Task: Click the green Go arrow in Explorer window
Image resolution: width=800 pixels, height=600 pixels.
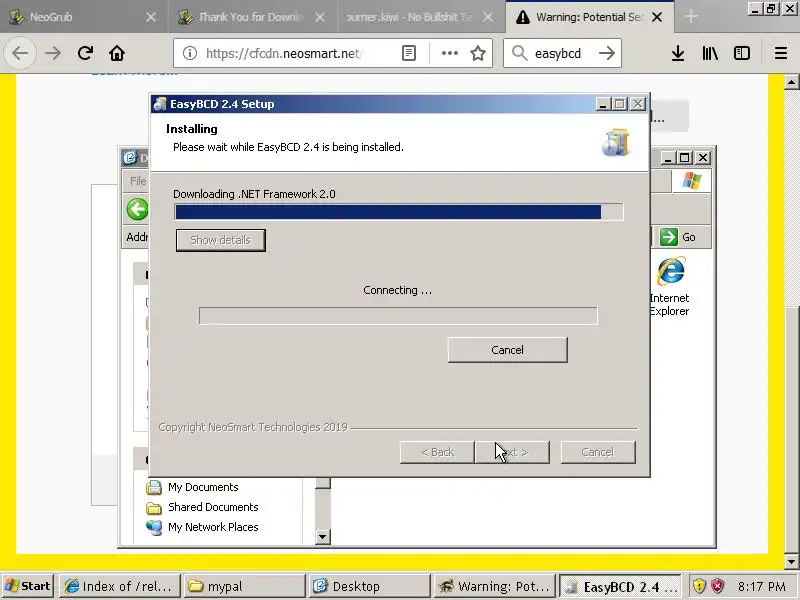Action: click(x=668, y=237)
